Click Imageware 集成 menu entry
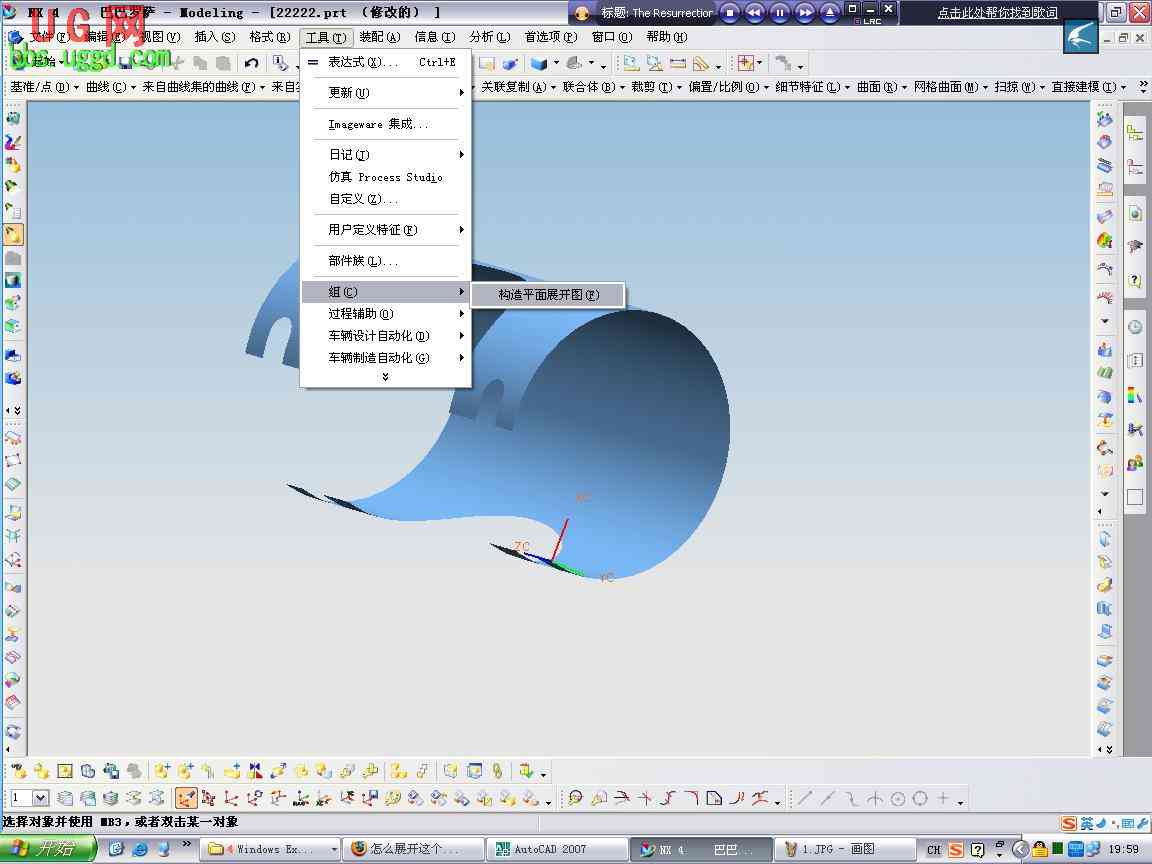This screenshot has height=864, width=1152. pos(386,124)
